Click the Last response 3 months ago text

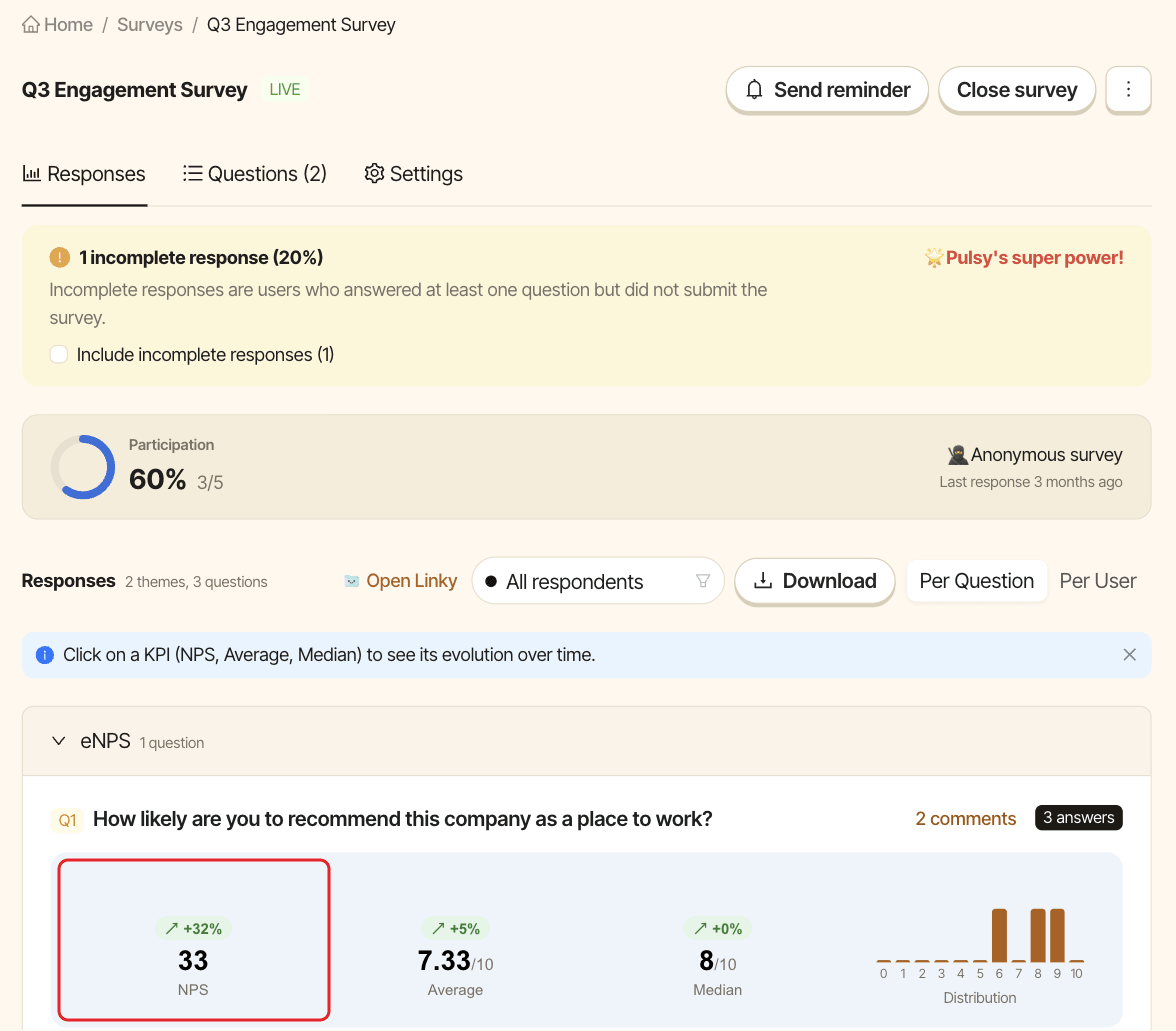click(x=1030, y=481)
